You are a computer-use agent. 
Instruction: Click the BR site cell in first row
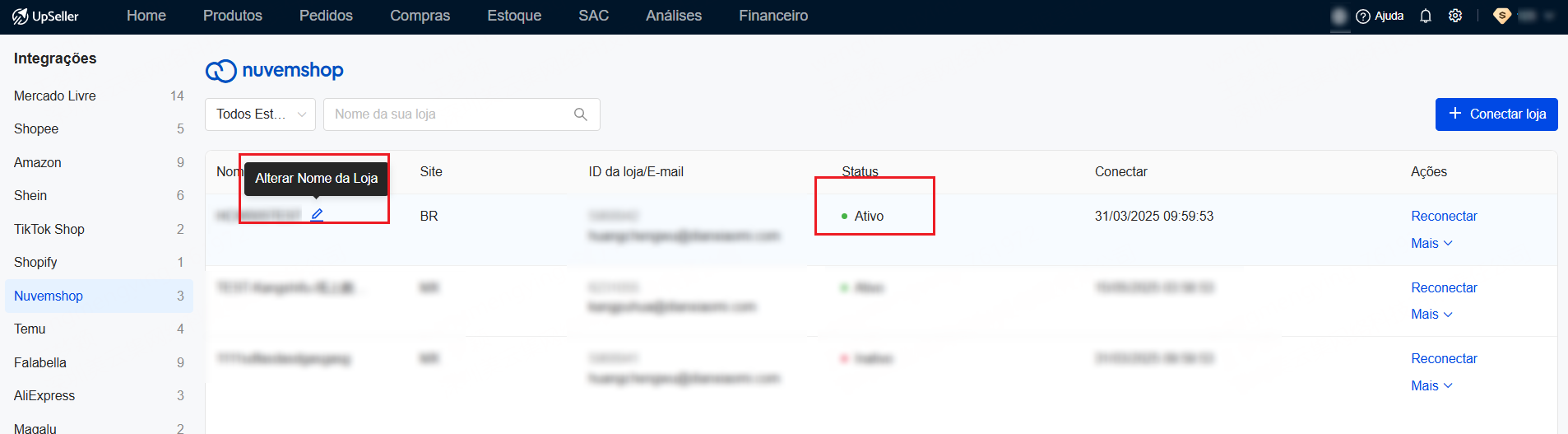coord(429,216)
